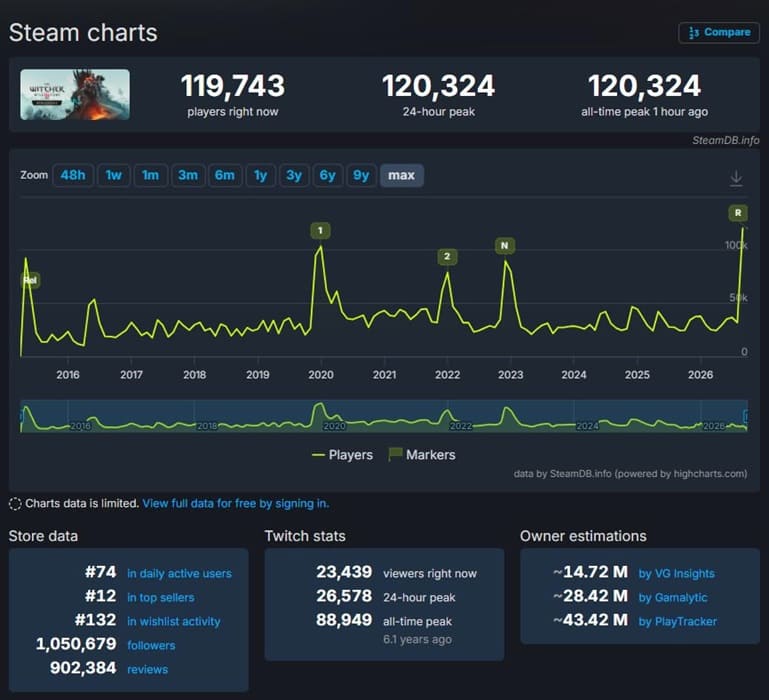The height and width of the screenshot is (700, 769).
Task: Click the chart download icon
Action: (736, 178)
